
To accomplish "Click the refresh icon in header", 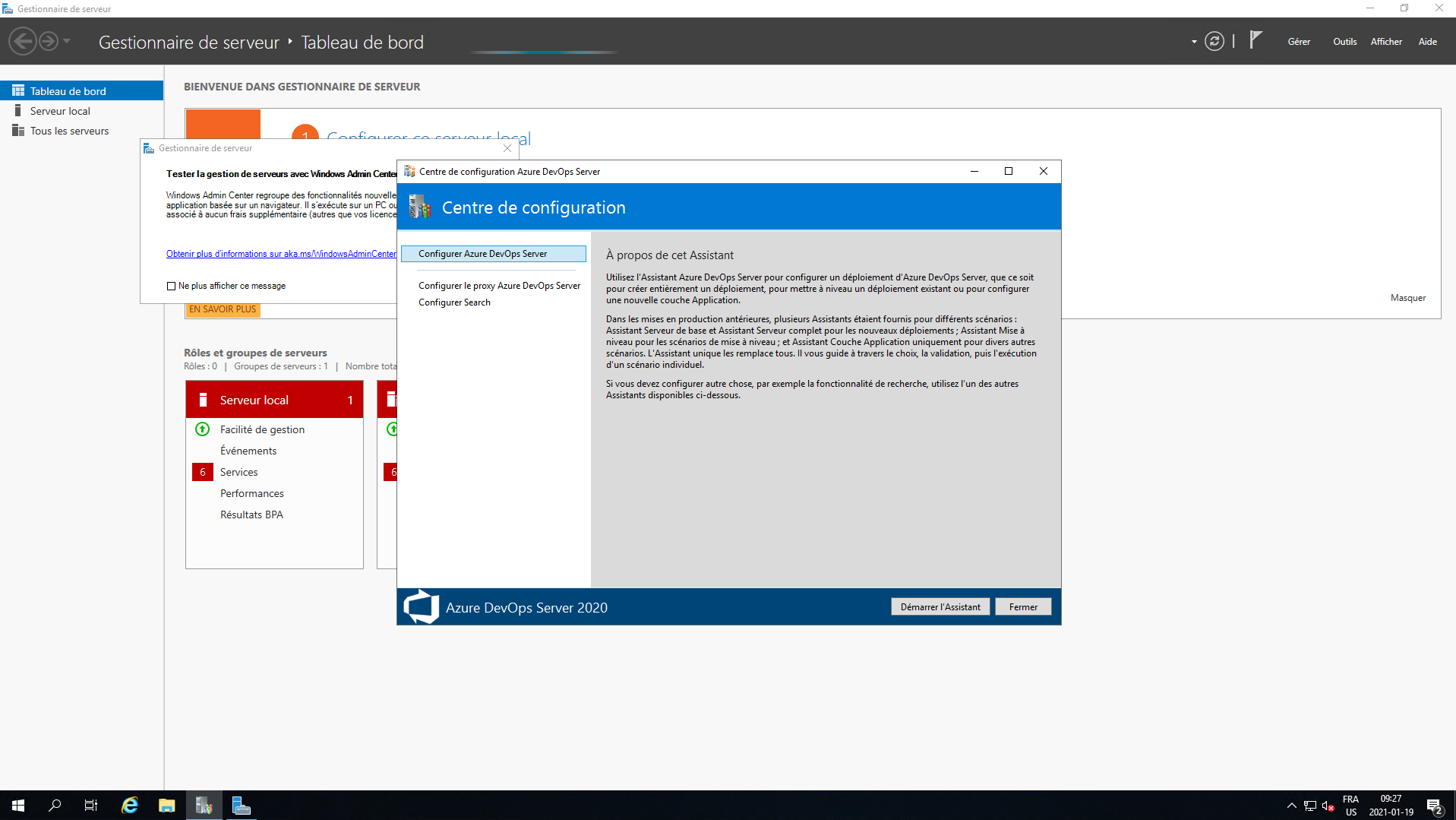I will (x=1214, y=41).
